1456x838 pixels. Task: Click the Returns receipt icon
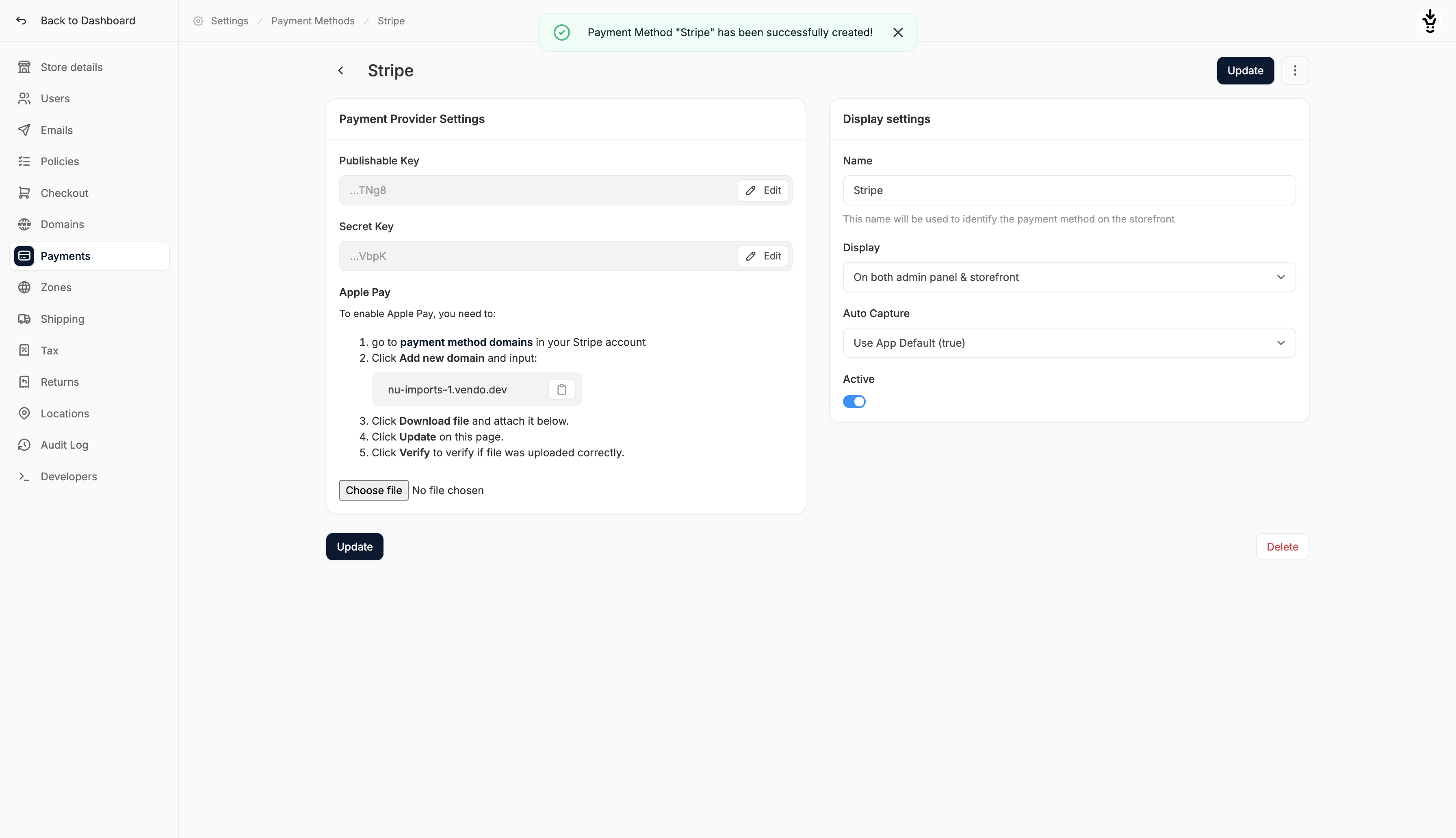pos(24,382)
